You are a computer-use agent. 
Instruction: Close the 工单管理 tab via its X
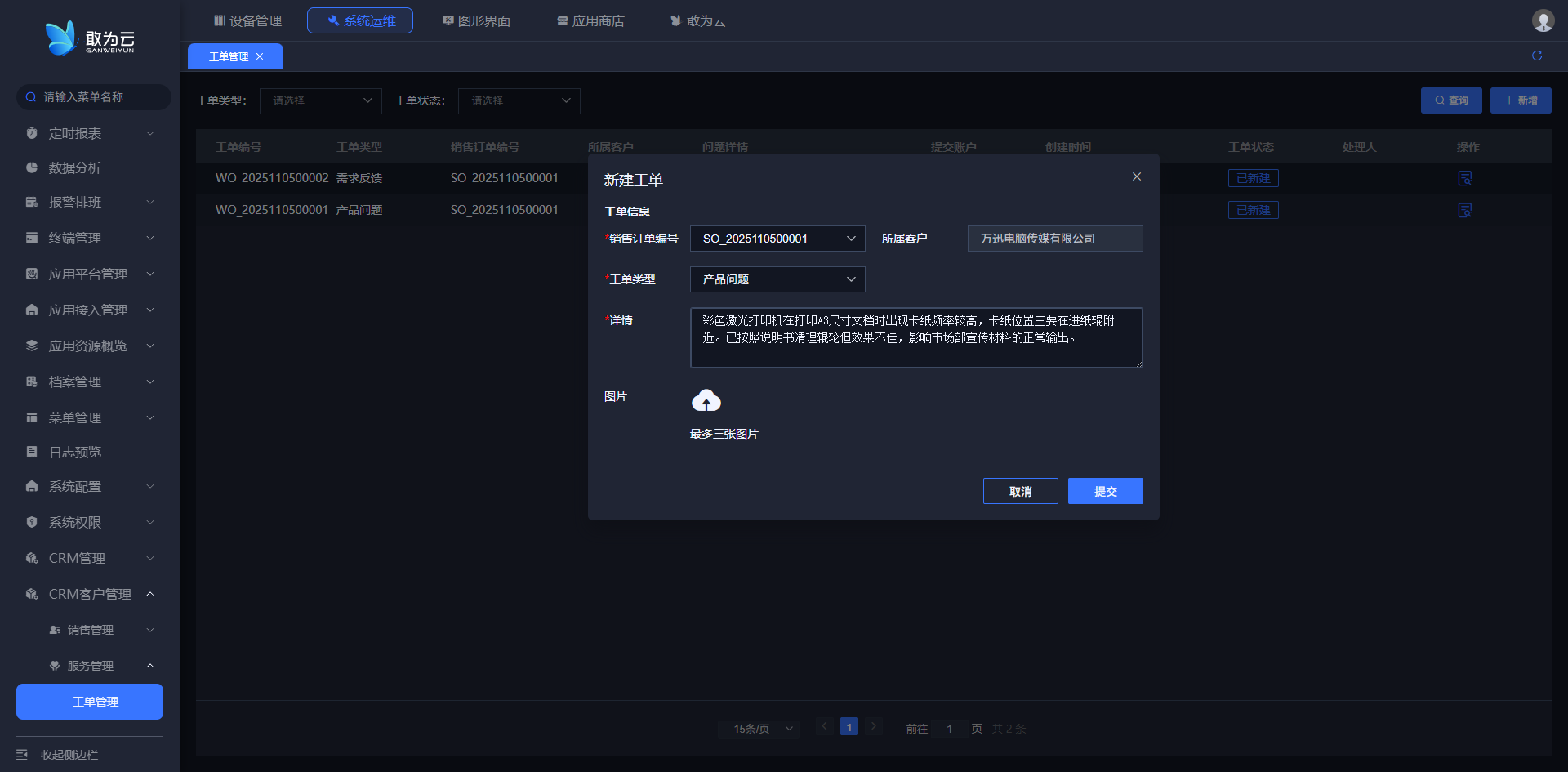point(260,56)
